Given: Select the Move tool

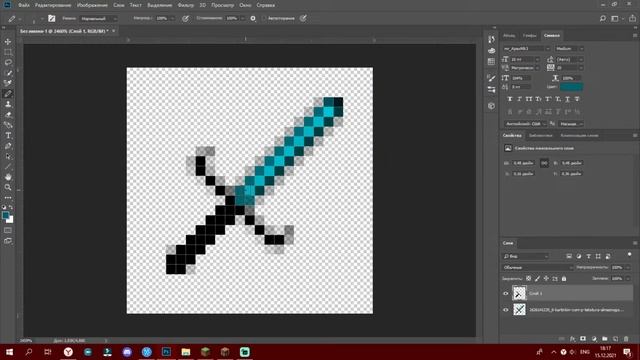Looking at the screenshot, I should point(8,42).
